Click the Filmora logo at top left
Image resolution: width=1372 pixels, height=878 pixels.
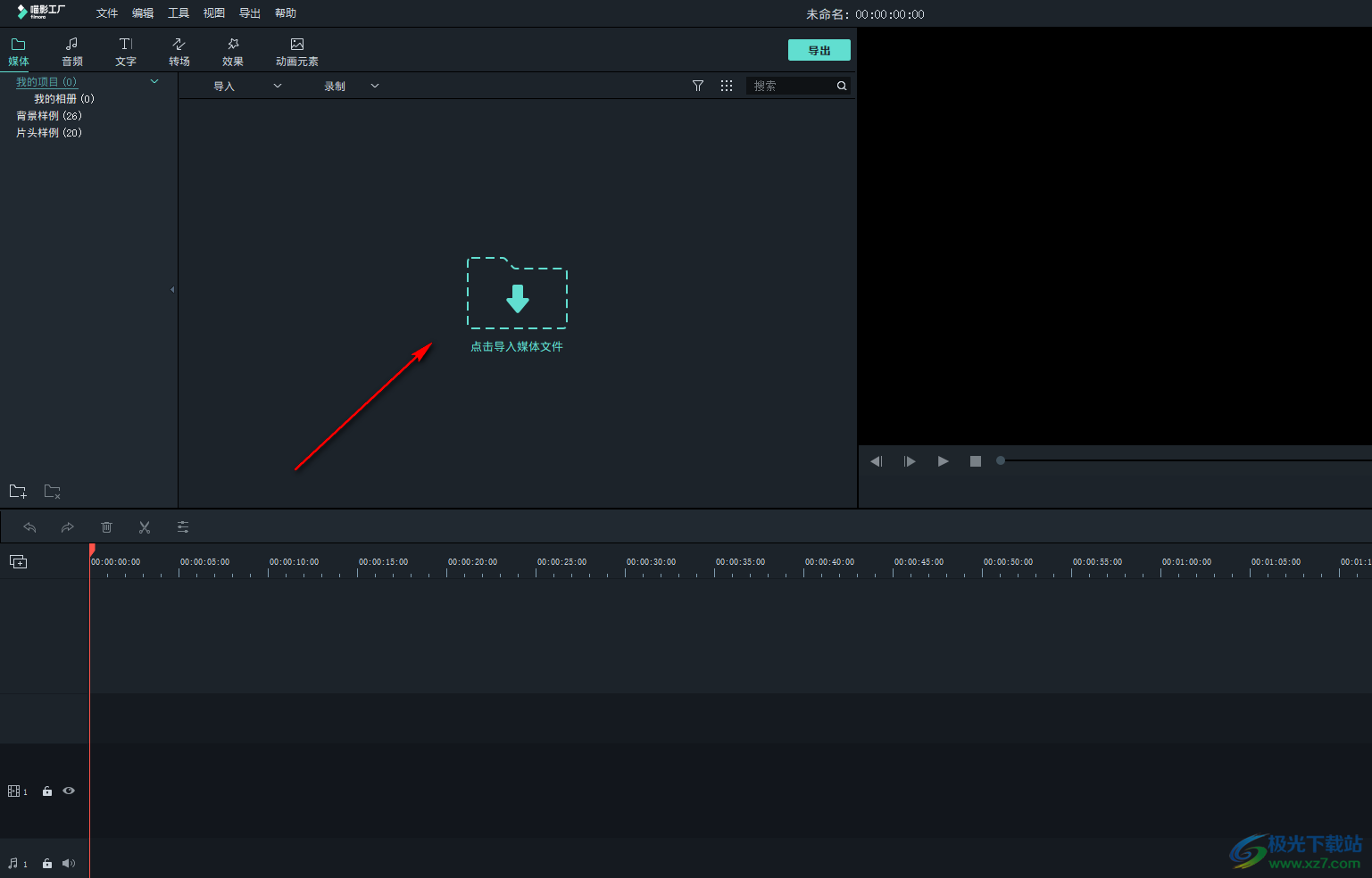(x=41, y=12)
